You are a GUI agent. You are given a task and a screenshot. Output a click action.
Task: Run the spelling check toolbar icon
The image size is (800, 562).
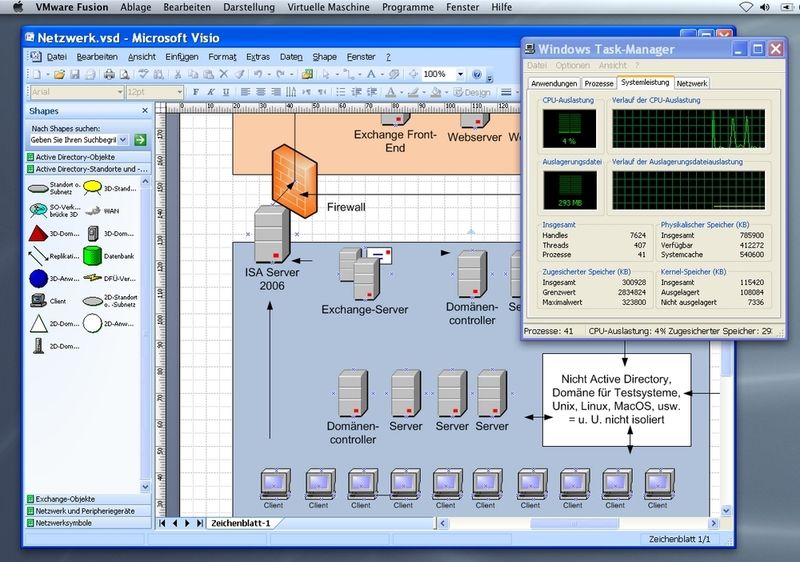[143, 74]
